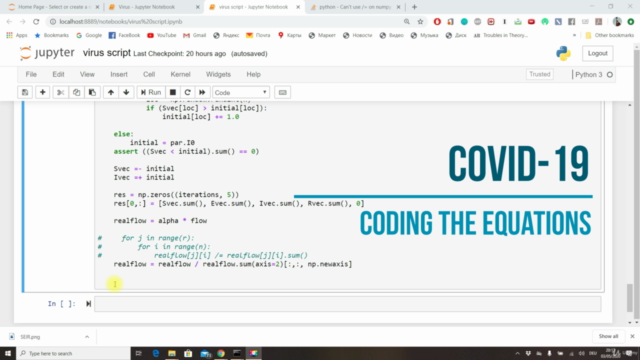Open the Insert menu
This screenshot has height=360, width=640.
coord(119,74)
